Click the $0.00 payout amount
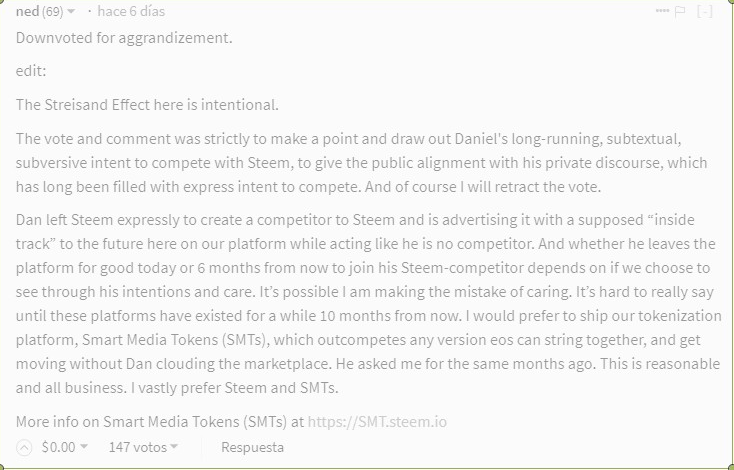Viewport: 734px width, 470px height. click(58, 447)
